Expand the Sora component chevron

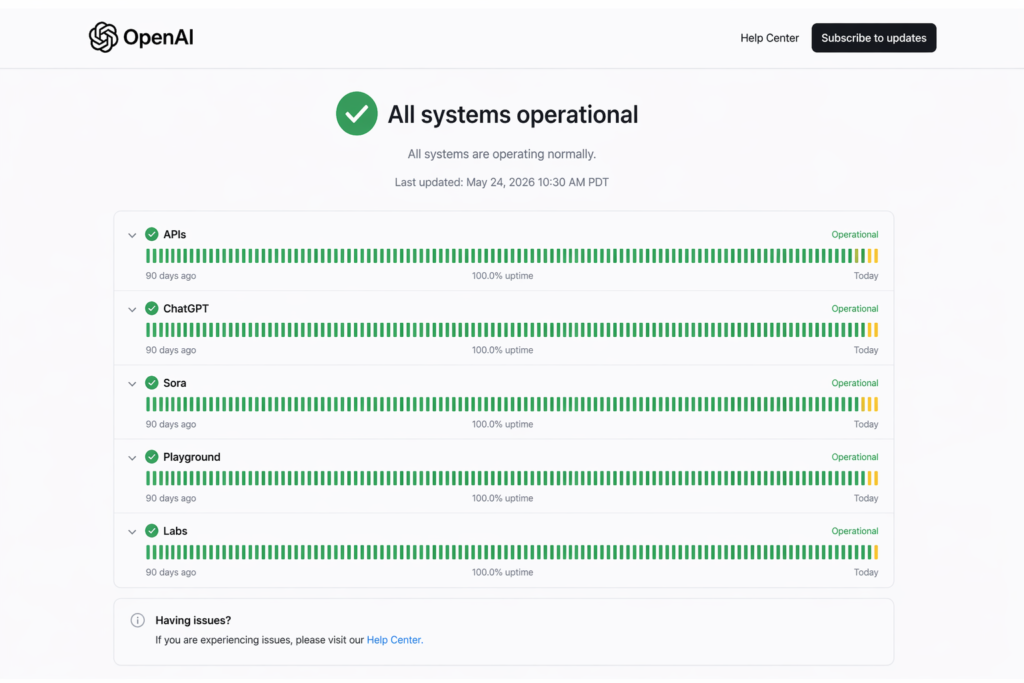[132, 383]
